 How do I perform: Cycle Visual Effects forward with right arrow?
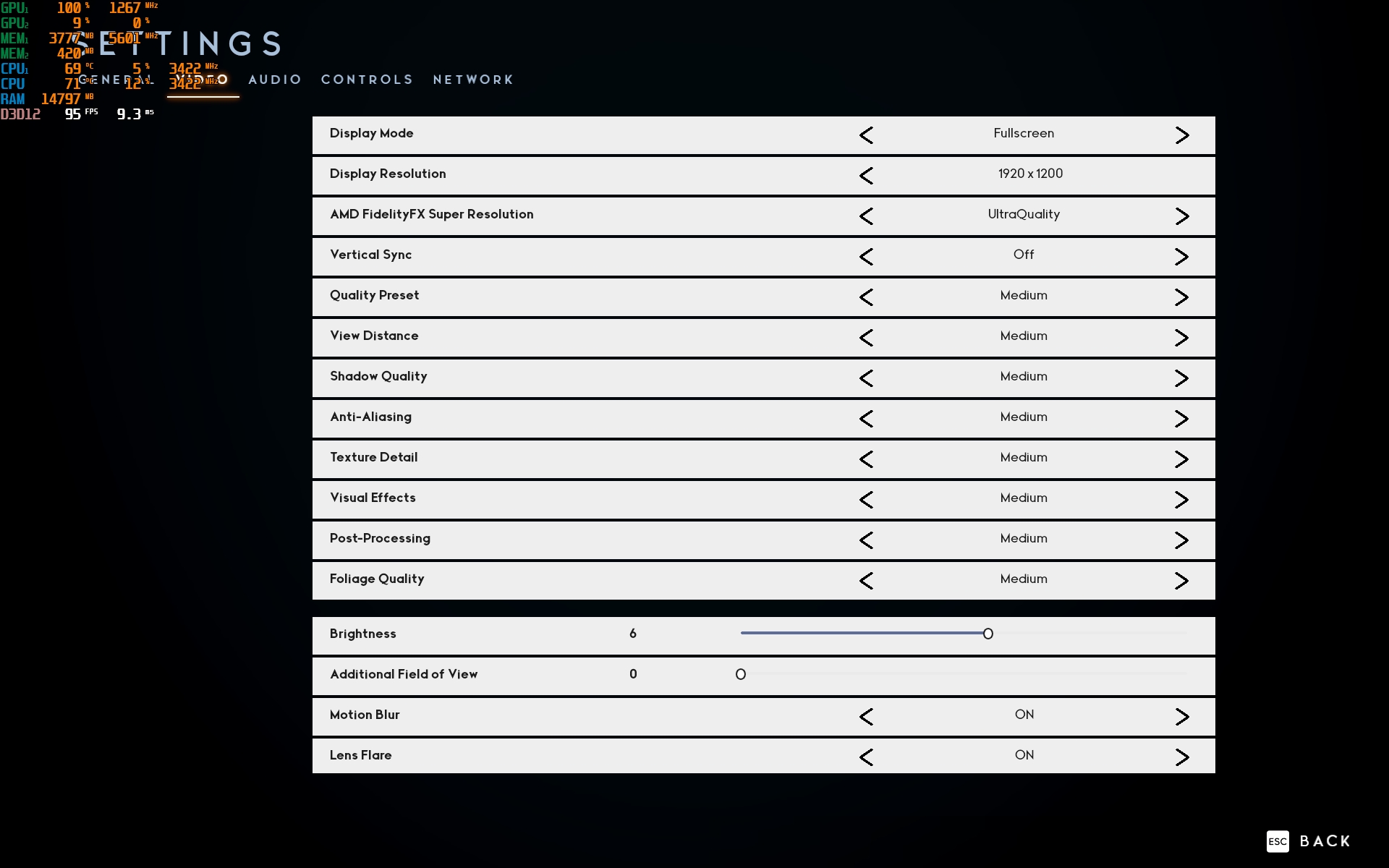click(x=1182, y=500)
